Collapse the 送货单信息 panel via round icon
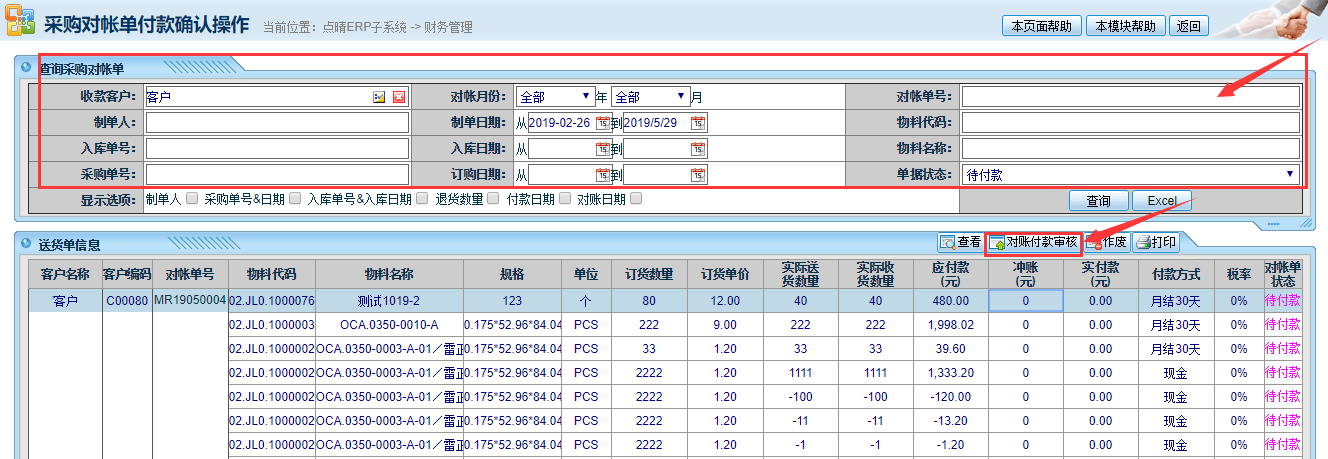 pyautogui.click(x=26, y=243)
